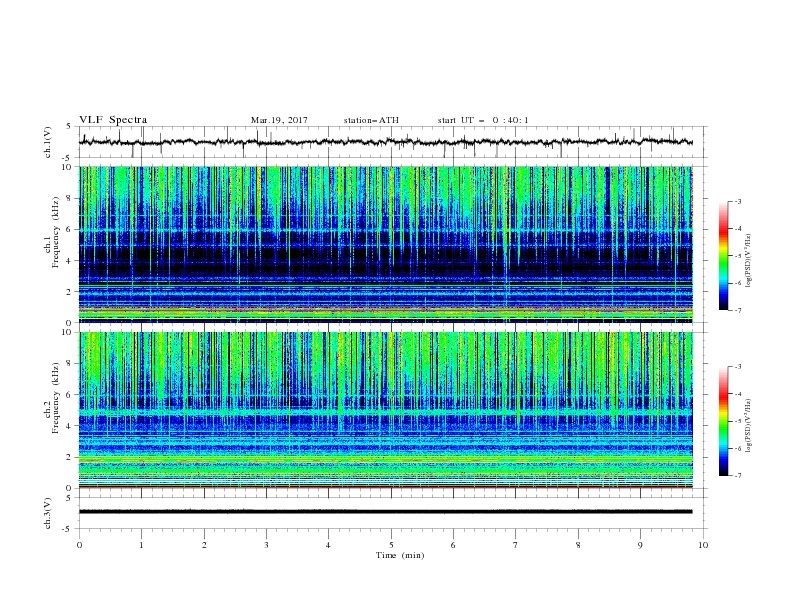The image size is (792, 612).
Task: Click the ch.2 spectrogram panel
Action: pos(385,410)
